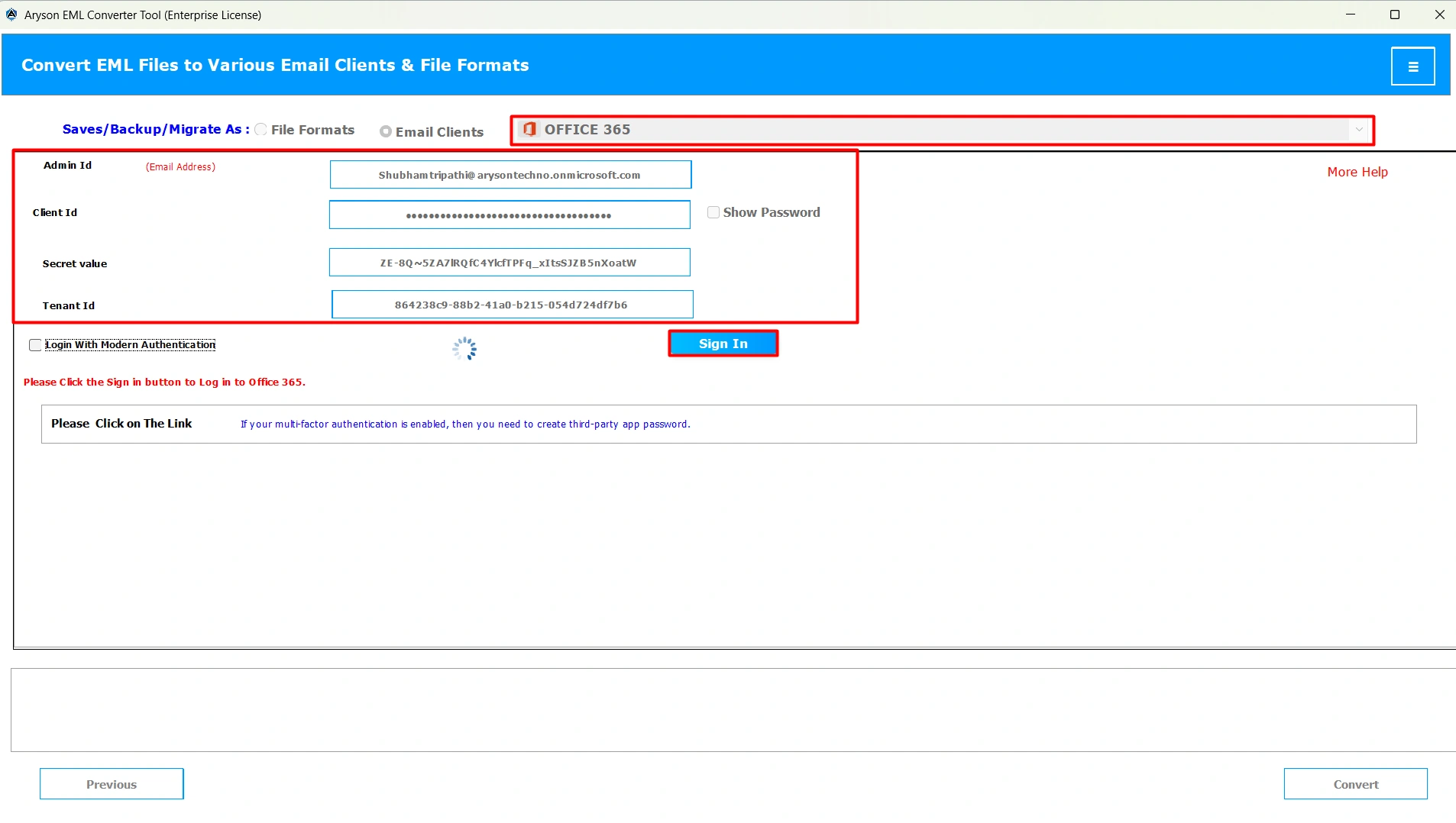The width and height of the screenshot is (1456, 823).
Task: Open the More Help link
Action: [x=1357, y=172]
